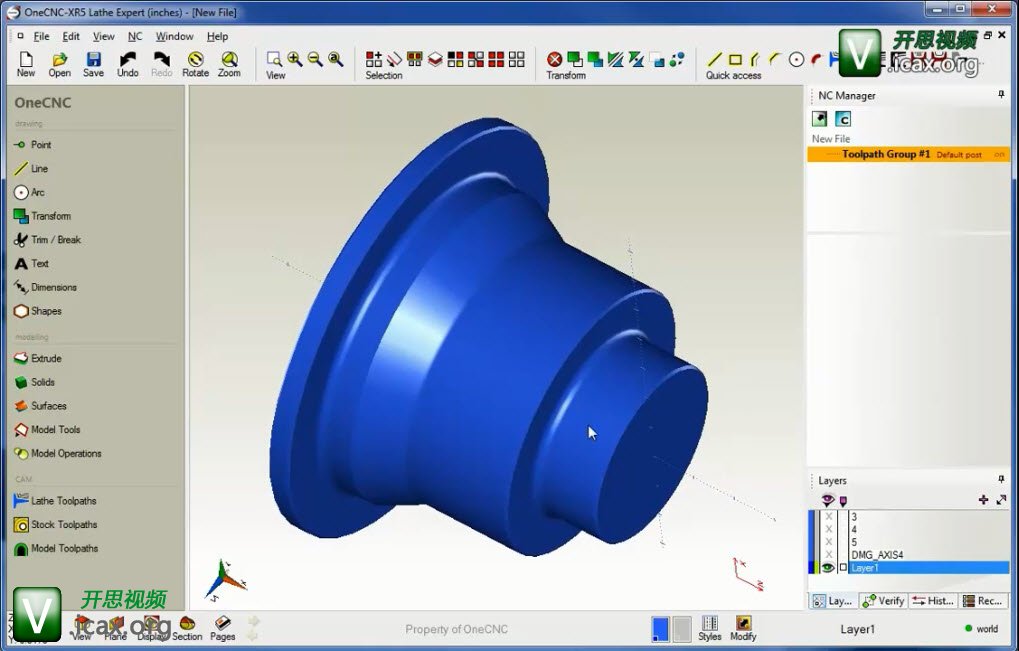Click the purple marker header in Layers

pyautogui.click(x=844, y=500)
